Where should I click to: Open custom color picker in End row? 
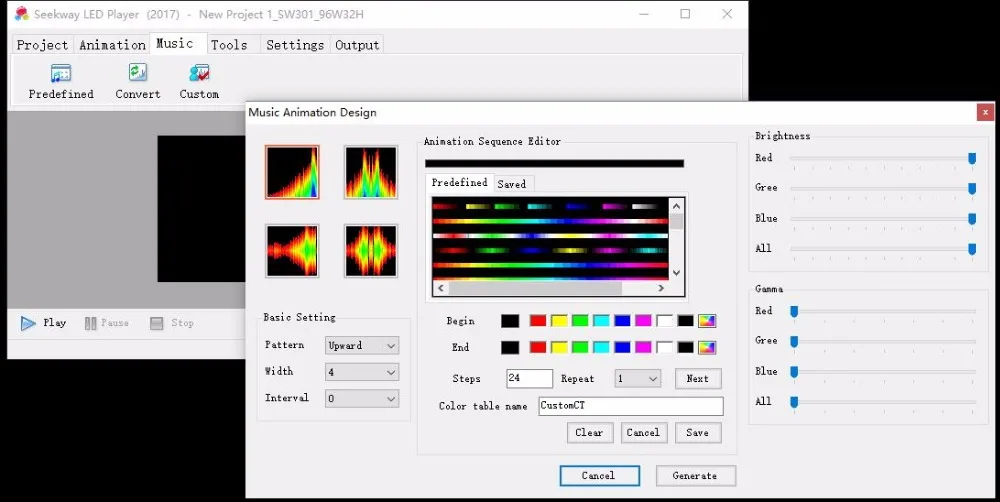(x=707, y=348)
